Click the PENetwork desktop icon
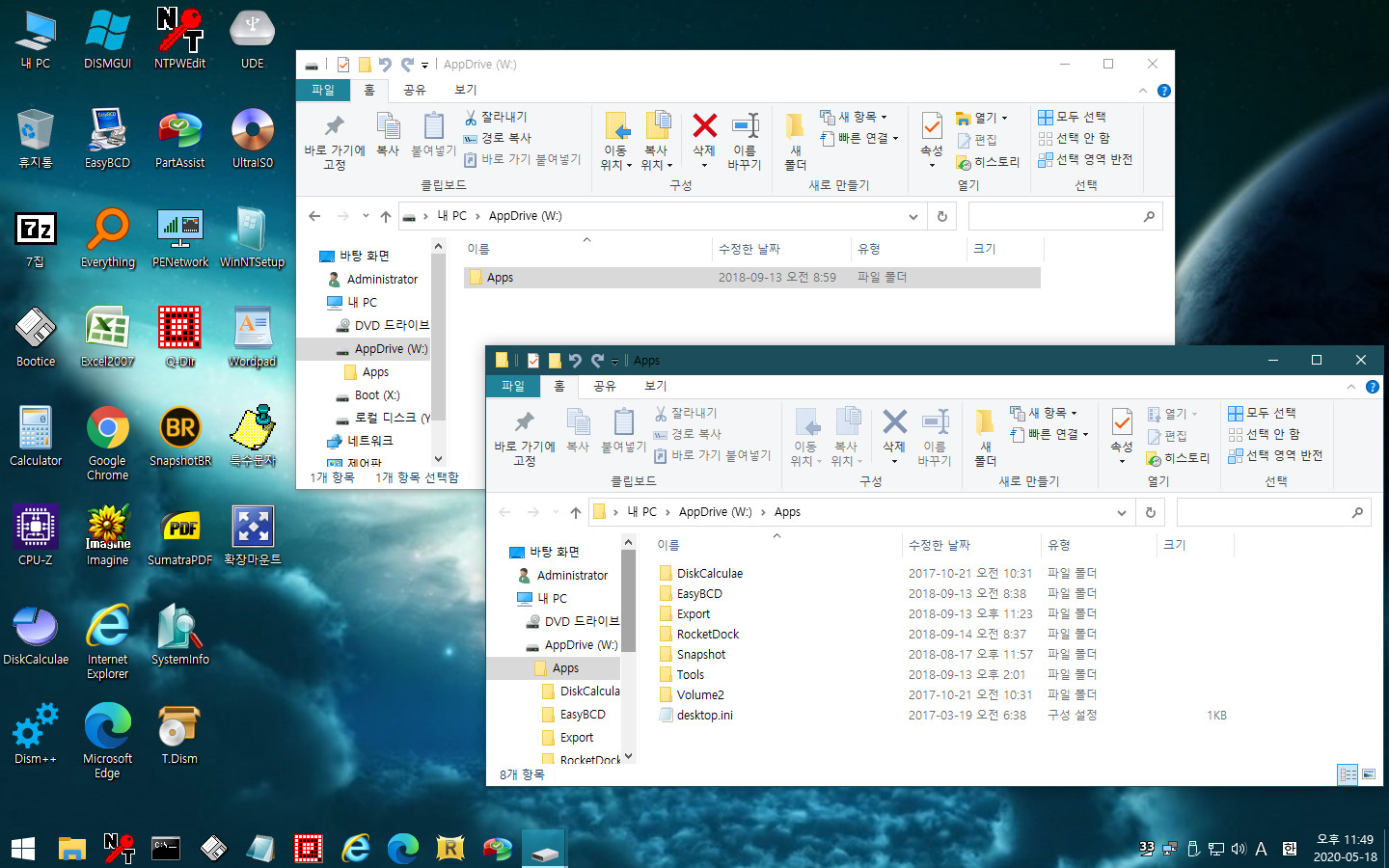 coord(179,238)
